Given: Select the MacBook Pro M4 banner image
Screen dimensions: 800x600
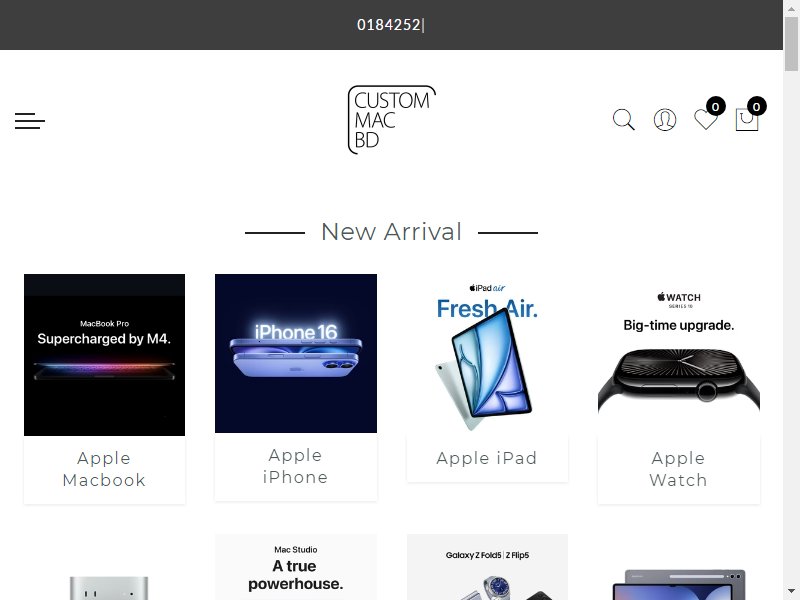Looking at the screenshot, I should [105, 355].
